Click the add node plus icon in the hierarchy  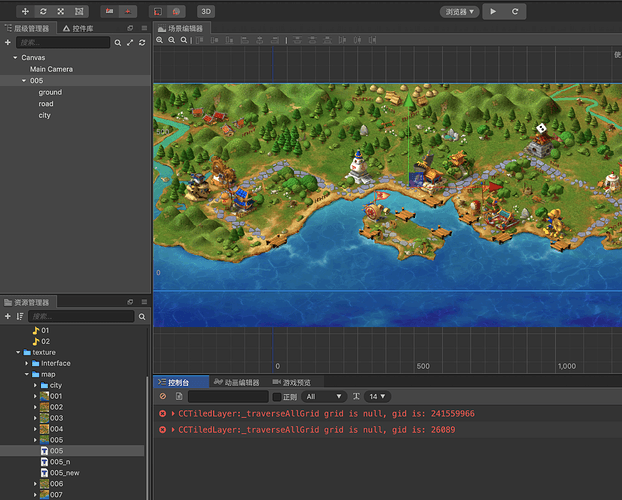tap(8, 43)
